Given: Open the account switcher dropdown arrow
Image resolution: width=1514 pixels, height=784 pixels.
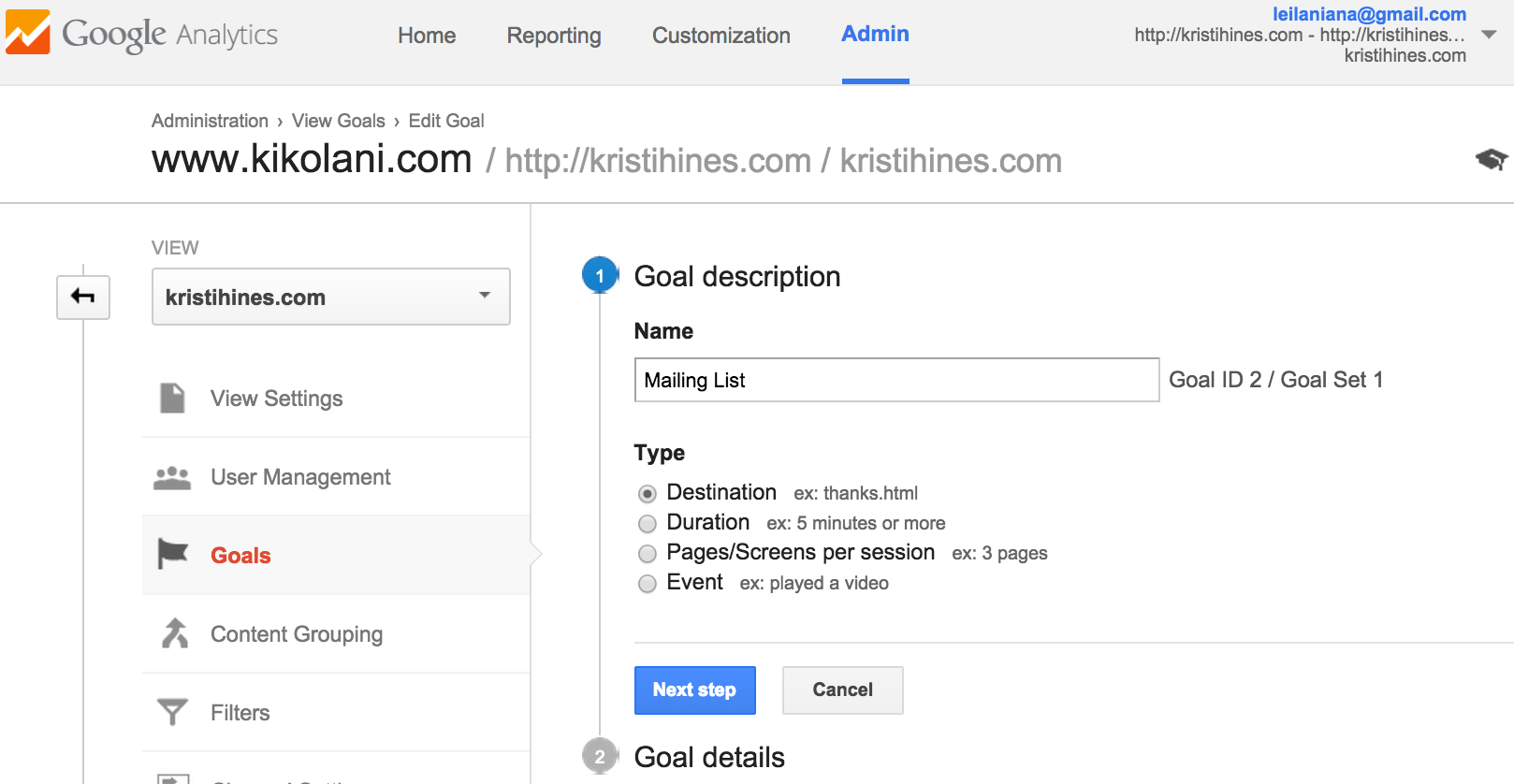Looking at the screenshot, I should pos(1489,35).
